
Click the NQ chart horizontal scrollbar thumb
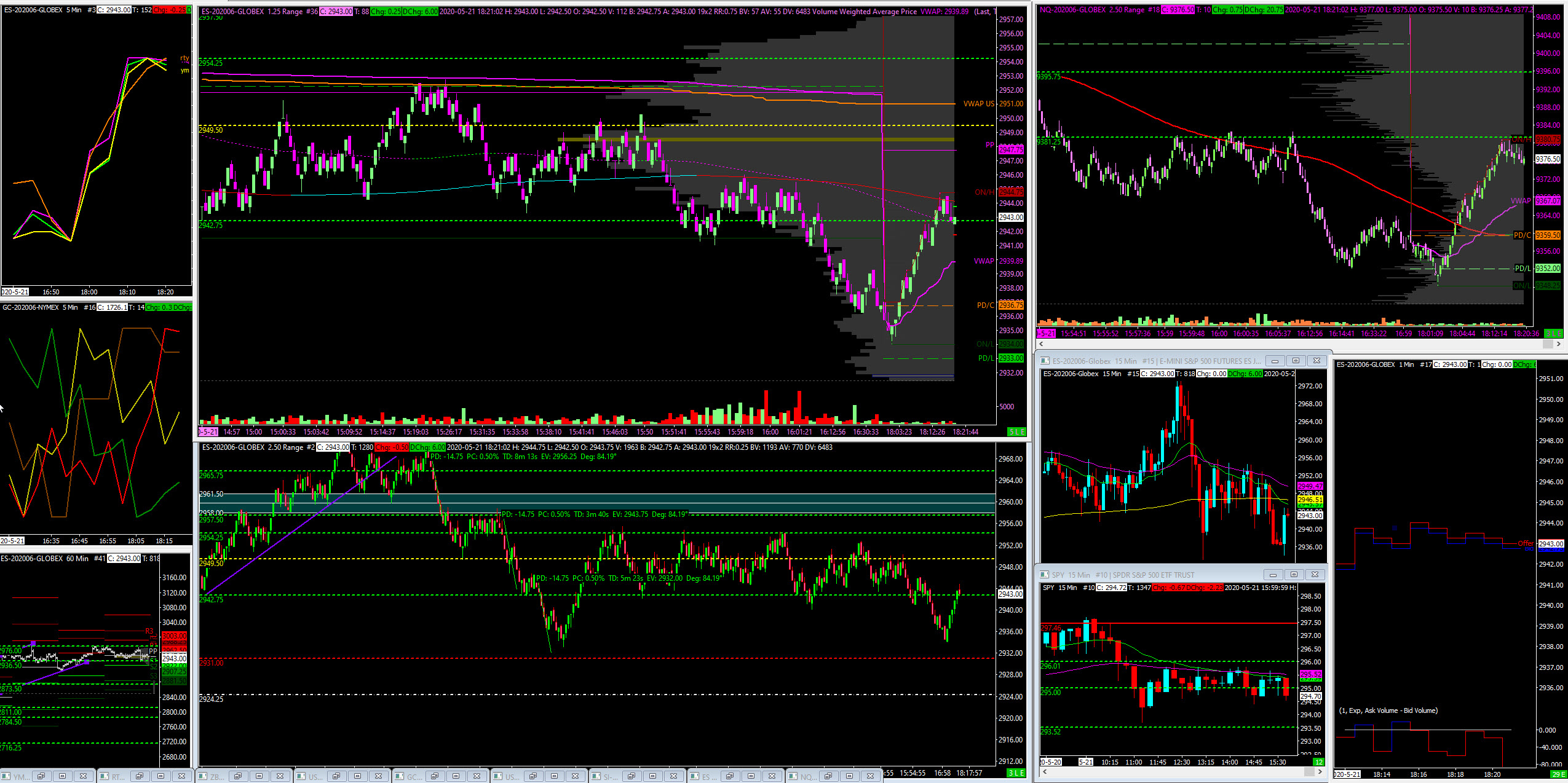pyautogui.click(x=1548, y=344)
